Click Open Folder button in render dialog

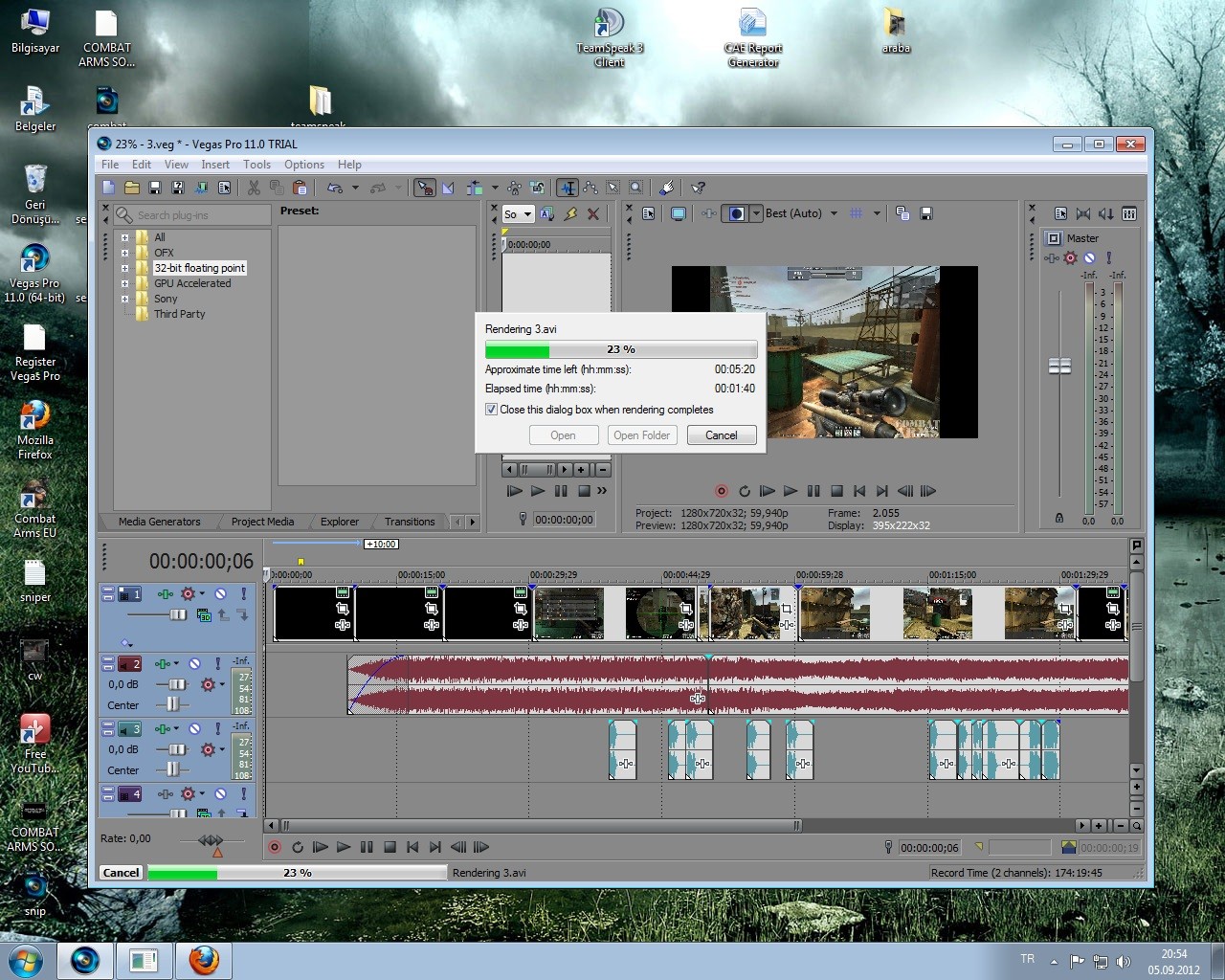642,435
